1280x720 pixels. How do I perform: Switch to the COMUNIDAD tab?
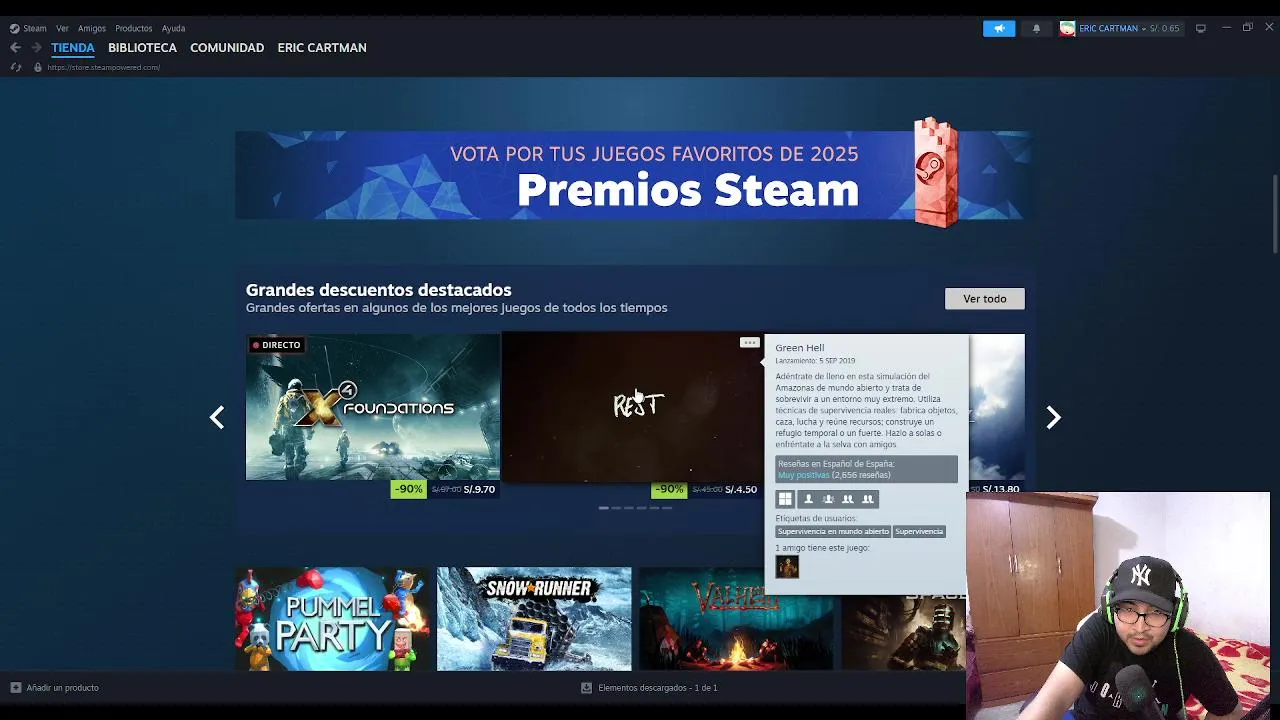pyautogui.click(x=227, y=47)
